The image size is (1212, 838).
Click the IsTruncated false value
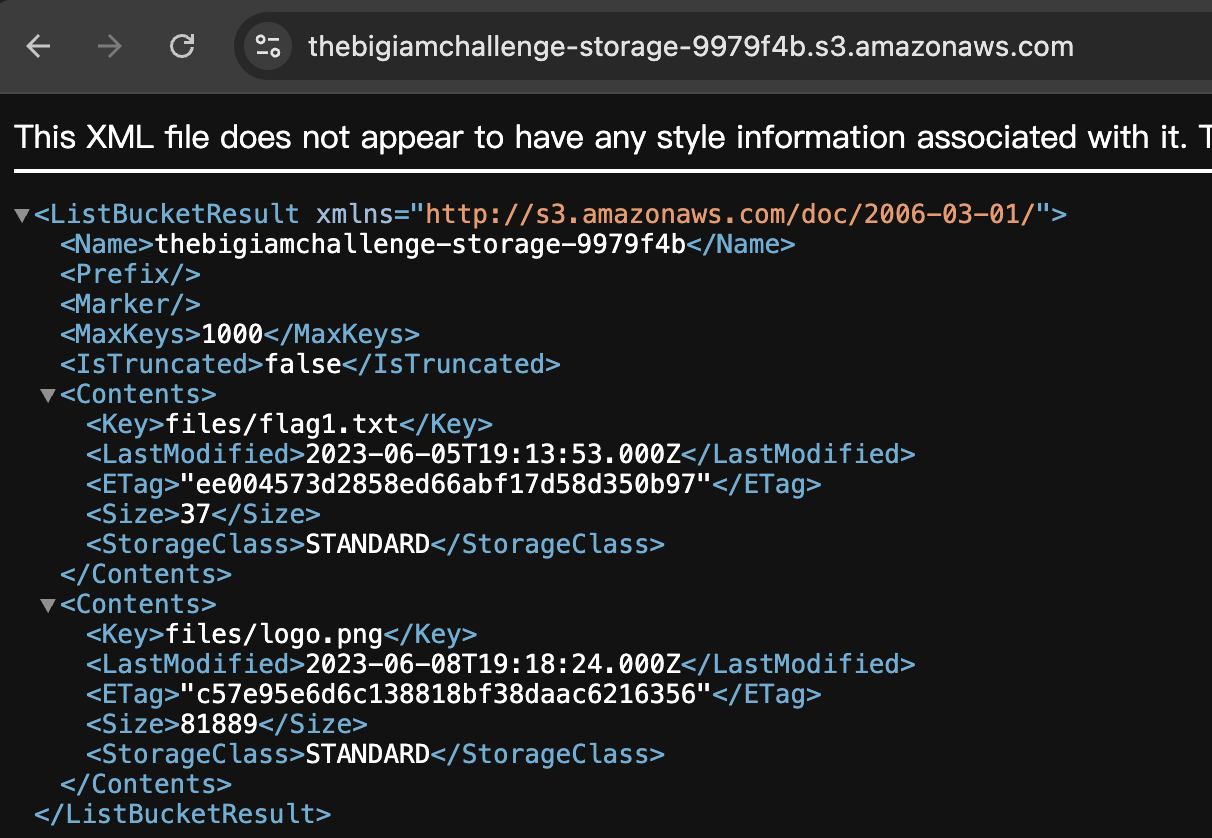click(303, 364)
